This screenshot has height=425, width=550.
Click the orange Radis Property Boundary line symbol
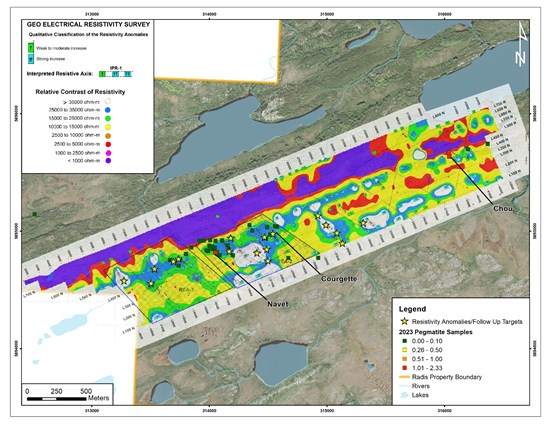click(405, 377)
